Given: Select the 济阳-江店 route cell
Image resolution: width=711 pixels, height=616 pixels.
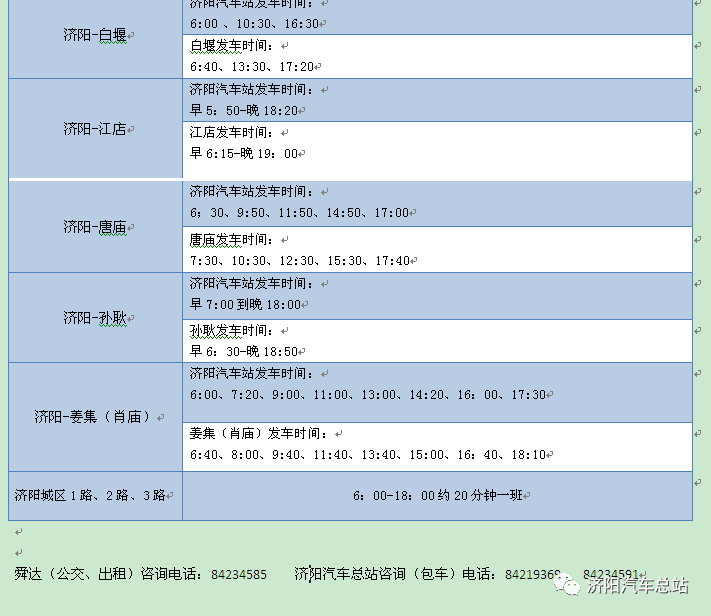Looking at the screenshot, I should pos(96,129).
